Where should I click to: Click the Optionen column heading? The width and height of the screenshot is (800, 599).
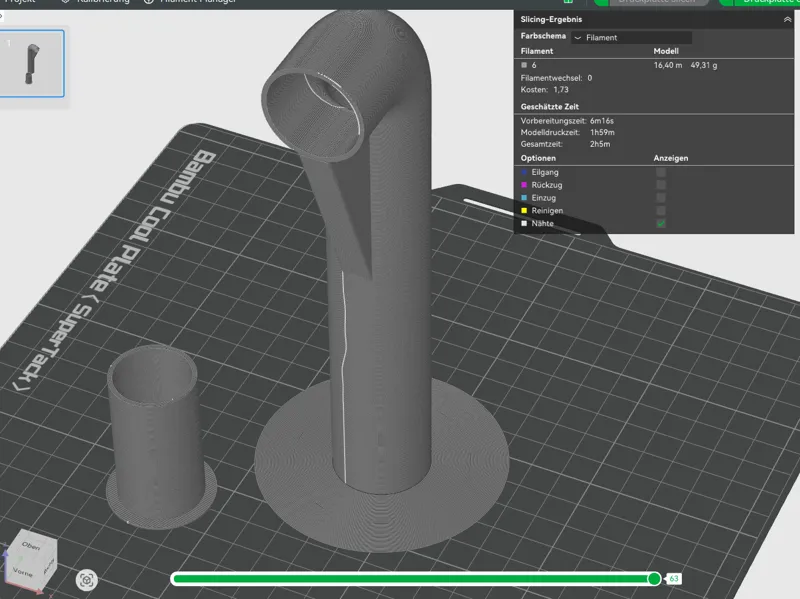(x=538, y=158)
